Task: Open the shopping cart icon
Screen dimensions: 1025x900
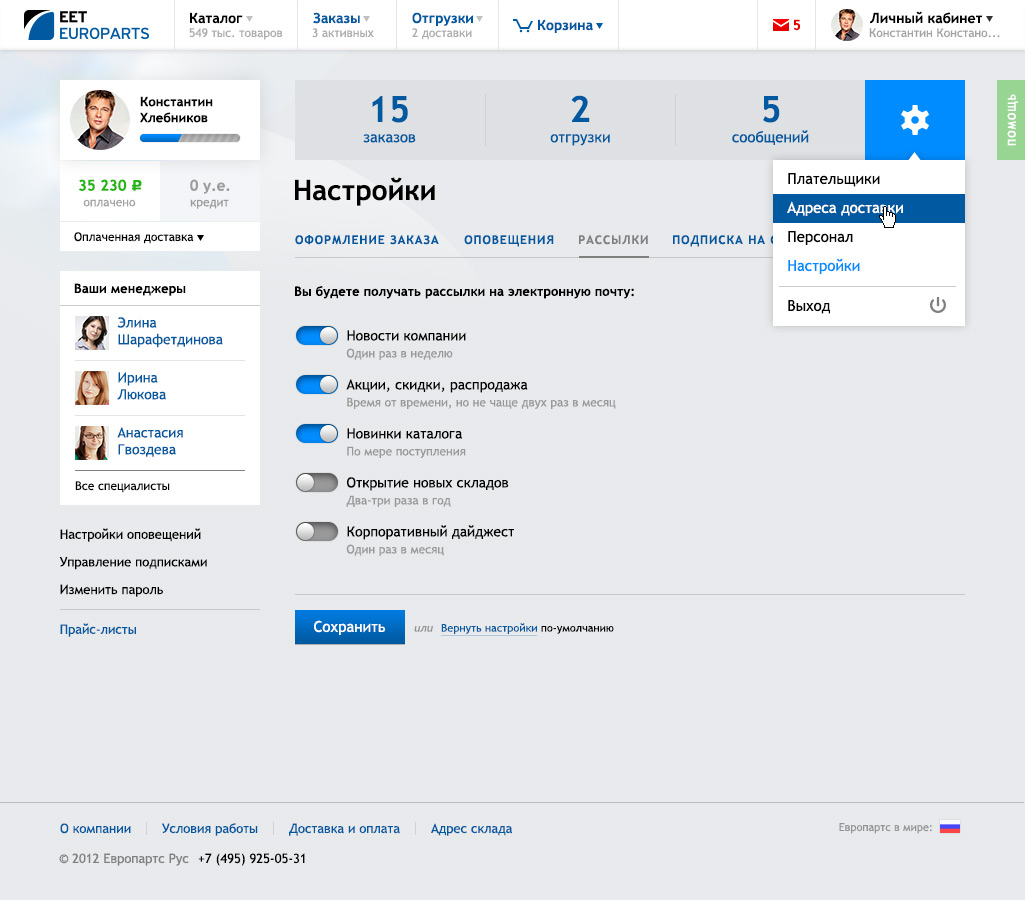Action: tap(522, 26)
